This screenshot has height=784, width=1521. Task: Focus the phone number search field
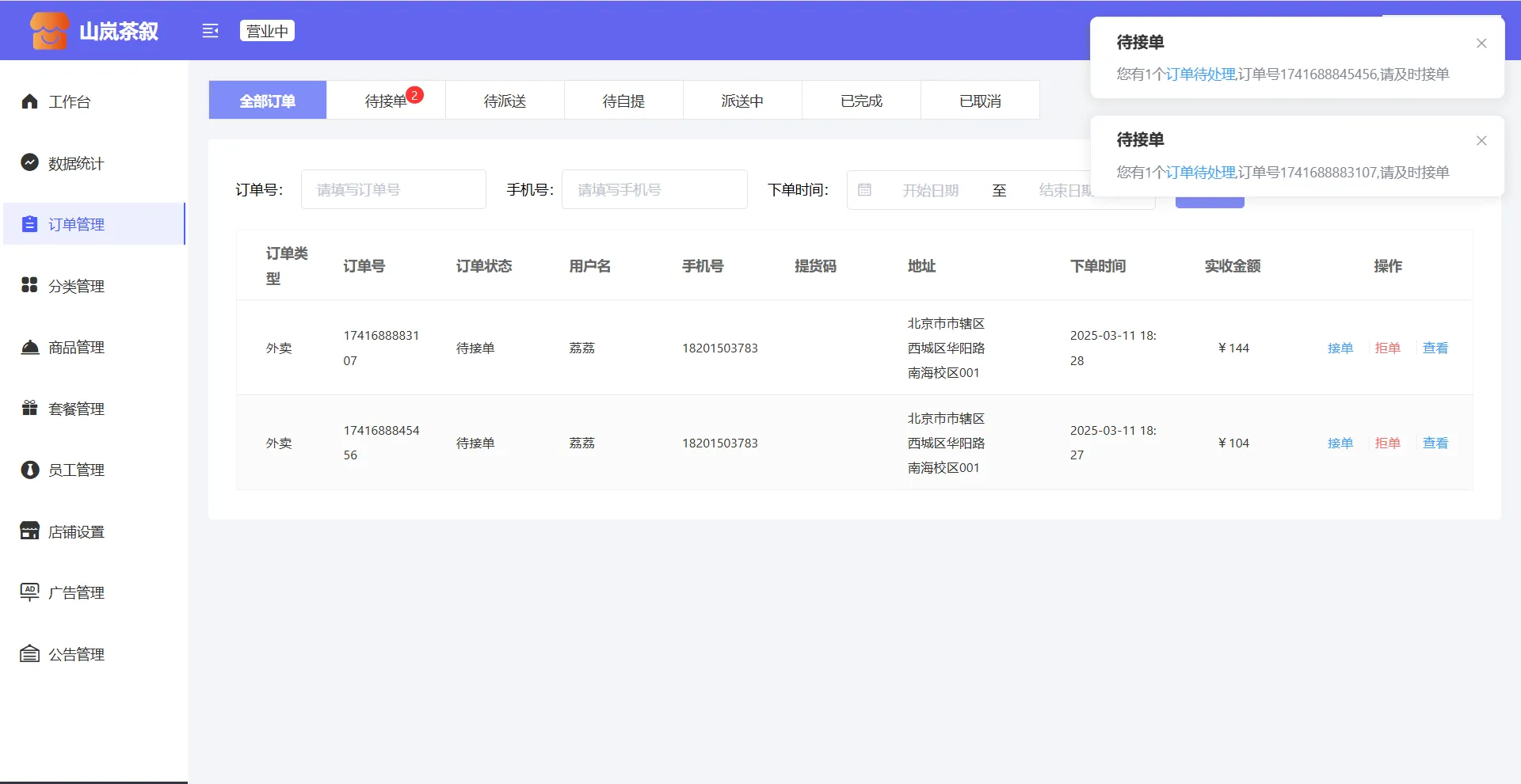pyautogui.click(x=654, y=190)
